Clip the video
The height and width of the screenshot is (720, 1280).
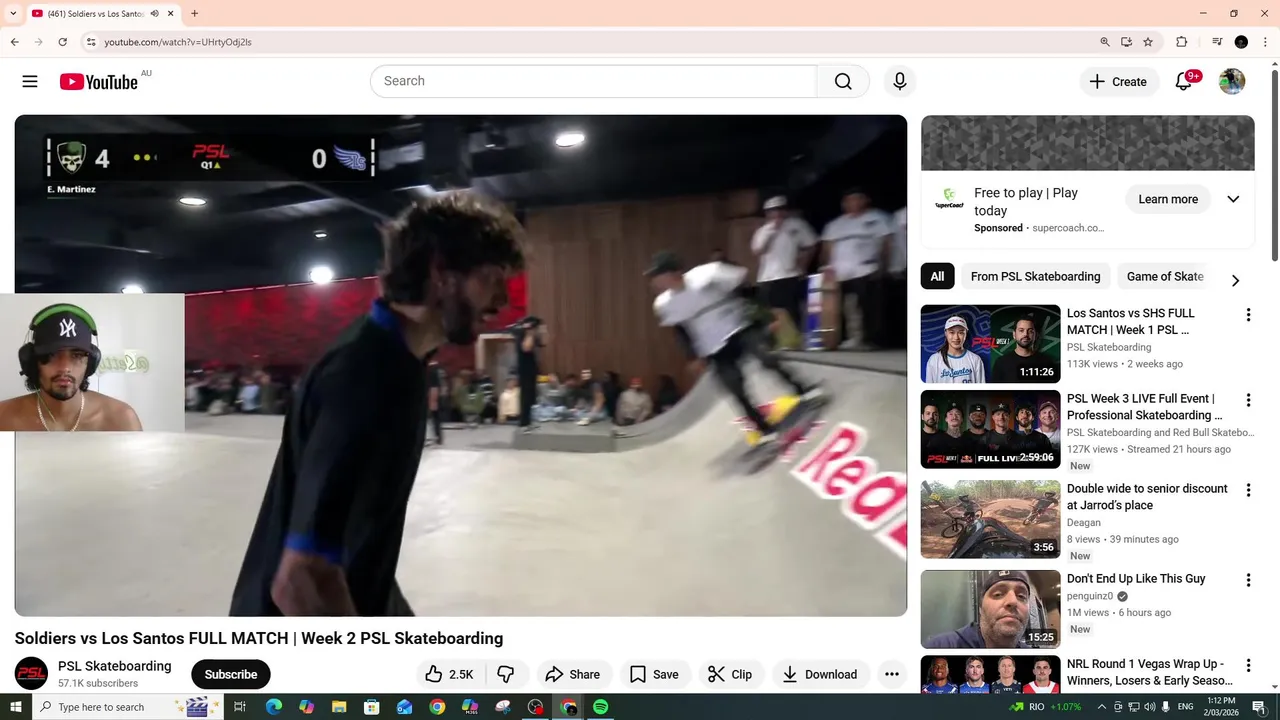730,674
